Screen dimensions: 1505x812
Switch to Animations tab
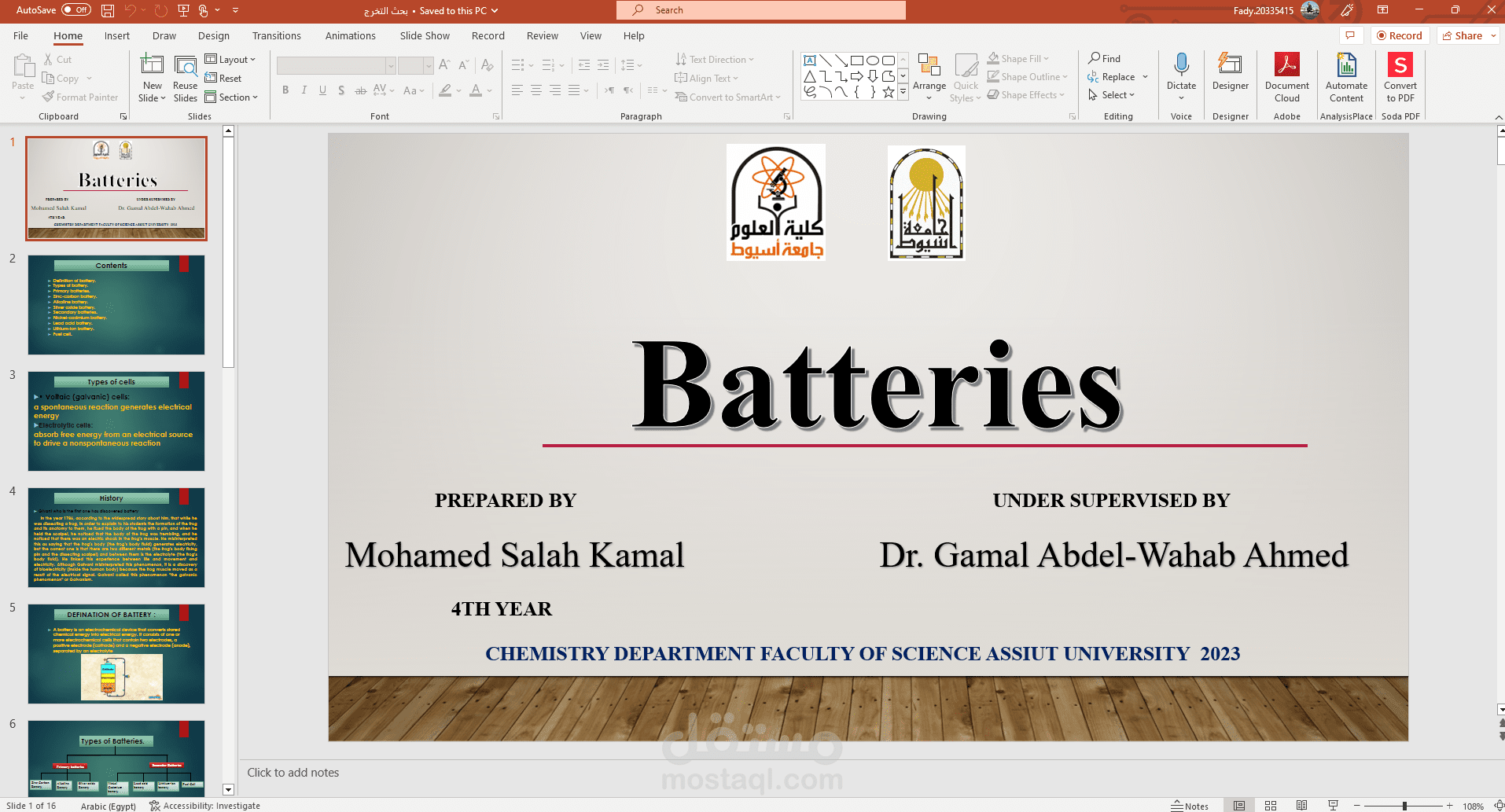pyautogui.click(x=351, y=36)
